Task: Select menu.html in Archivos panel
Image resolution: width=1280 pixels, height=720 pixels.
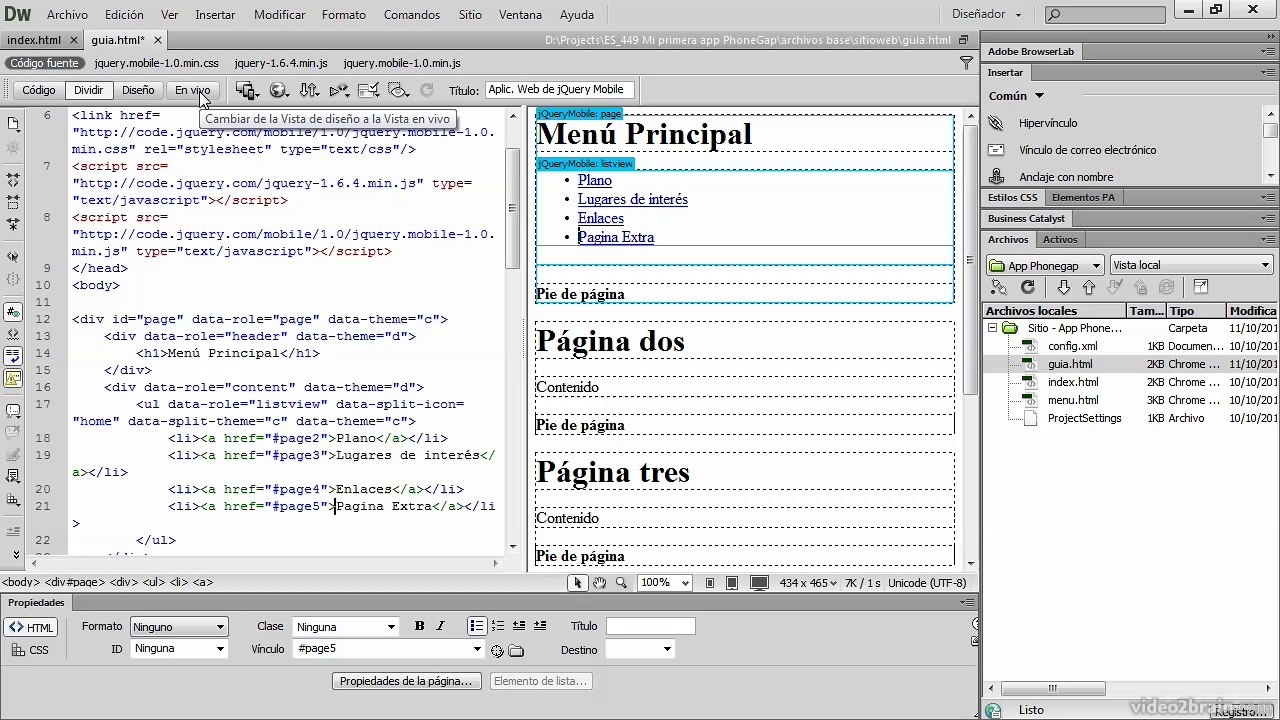Action: [1073, 400]
